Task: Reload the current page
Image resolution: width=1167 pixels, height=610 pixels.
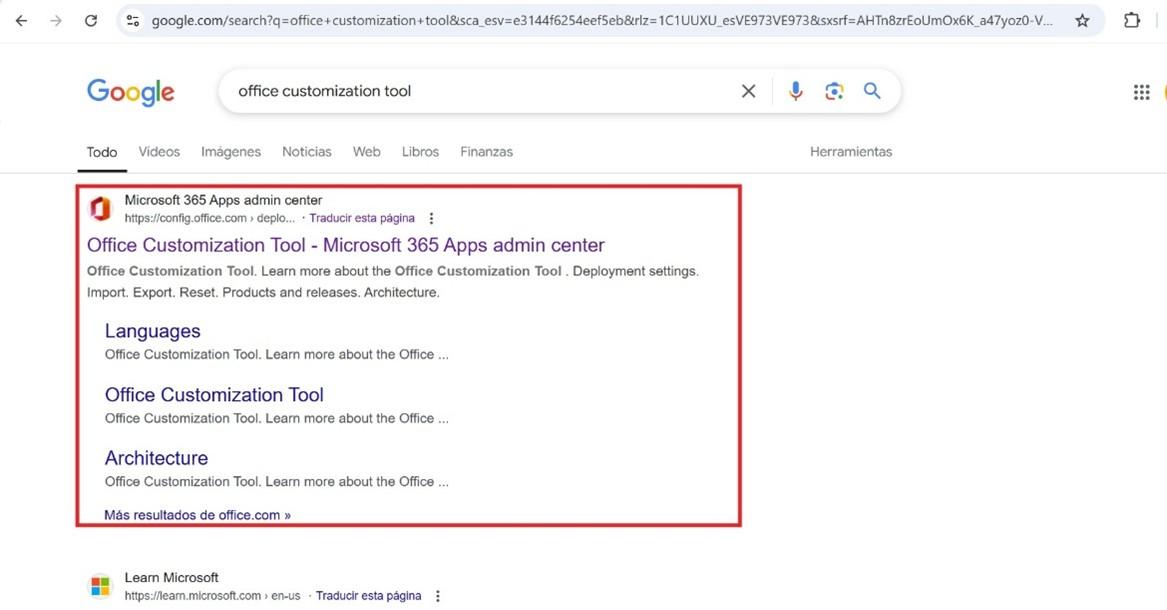Action: 91,21
